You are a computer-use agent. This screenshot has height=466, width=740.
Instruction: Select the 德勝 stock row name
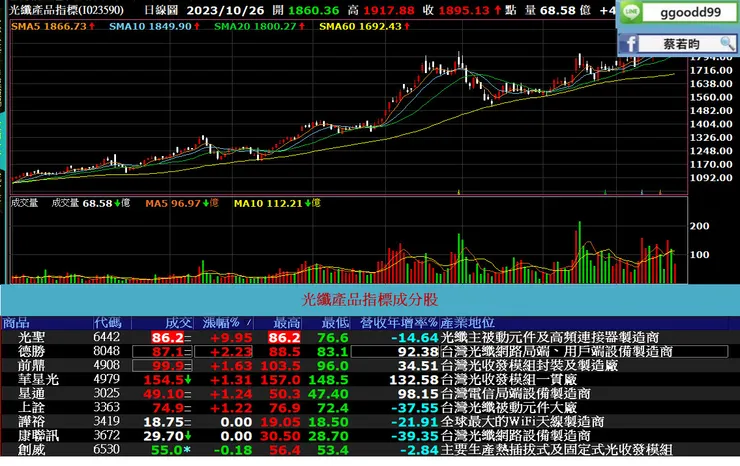tap(31, 351)
